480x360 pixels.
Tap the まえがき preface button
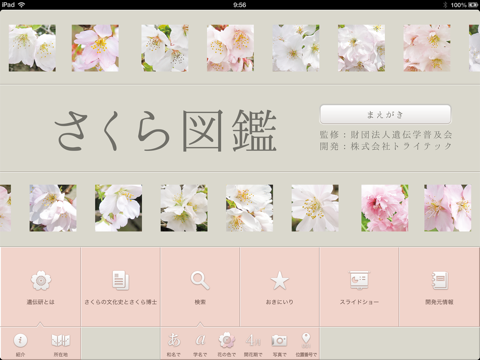coord(385,115)
